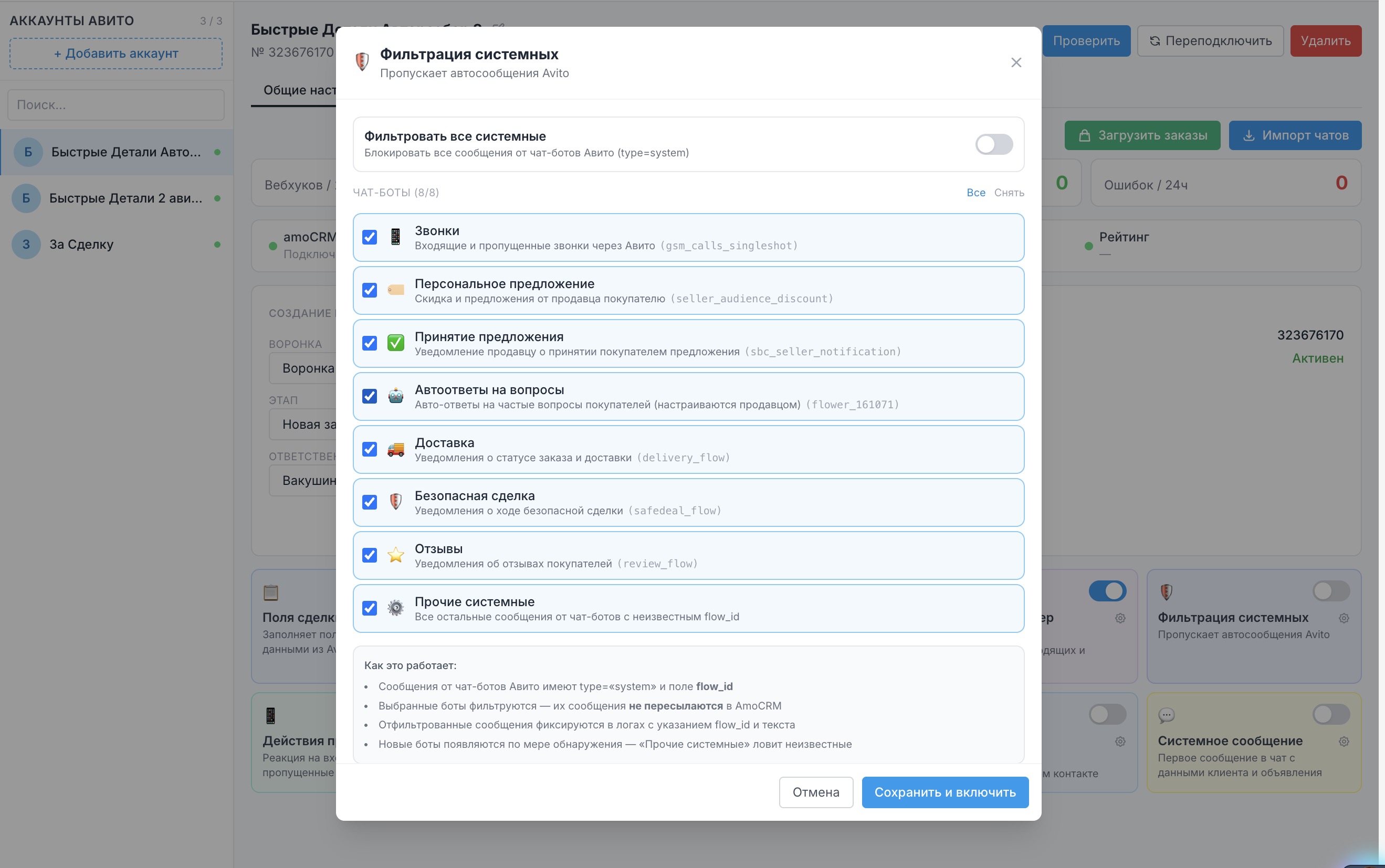1385x868 pixels.
Task: Click clipboard icon on Поля сделки card
Action: pos(270,592)
